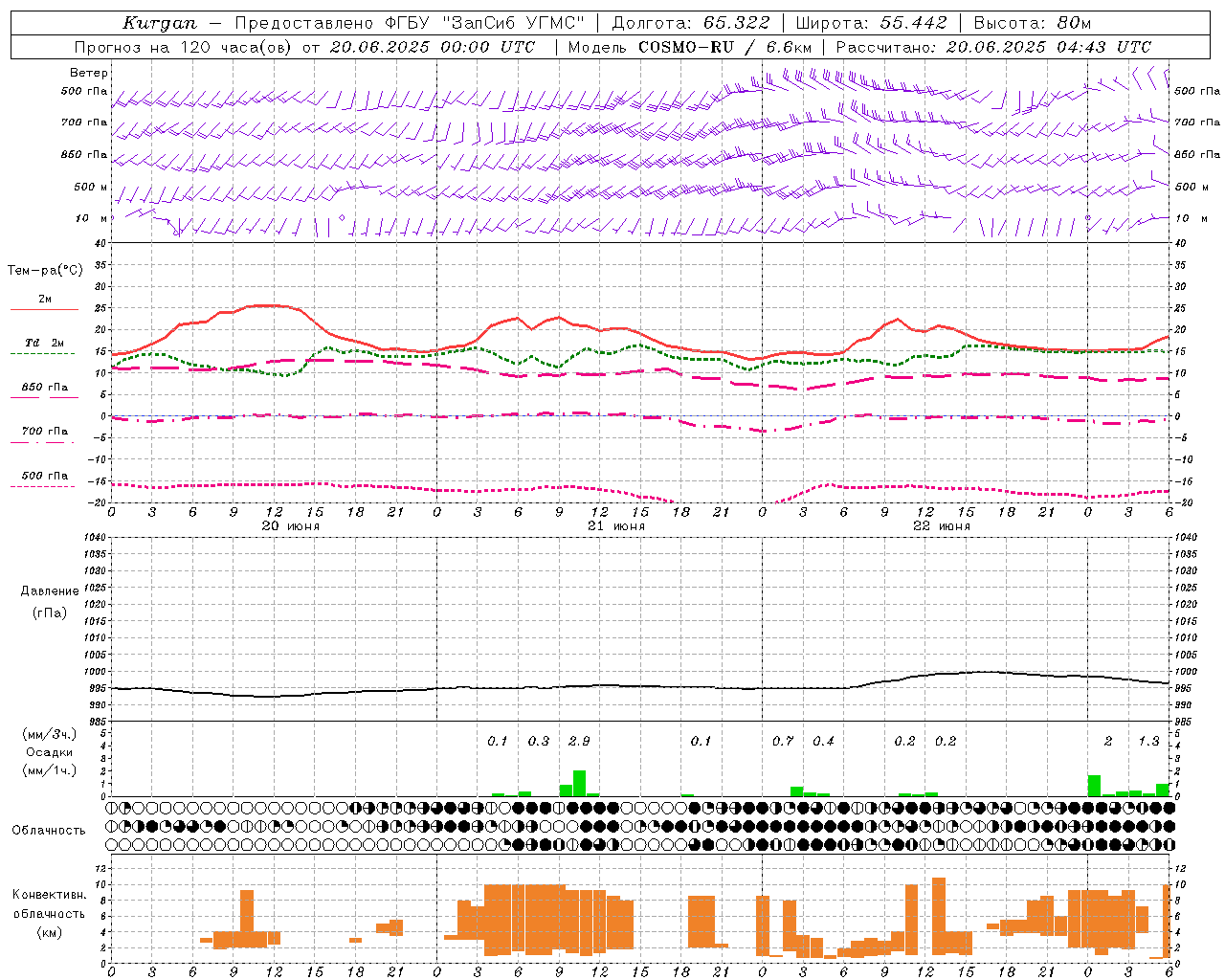Select the "Долгота: 65.322" header value

(x=690, y=23)
